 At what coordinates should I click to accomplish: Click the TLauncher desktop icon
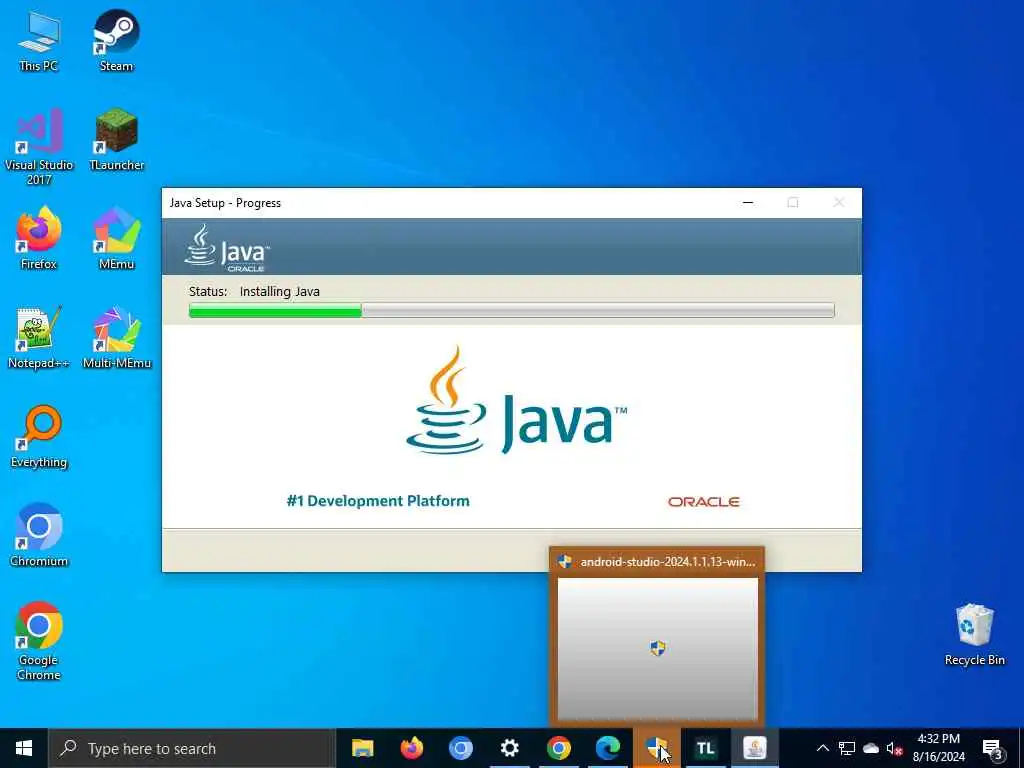116,140
